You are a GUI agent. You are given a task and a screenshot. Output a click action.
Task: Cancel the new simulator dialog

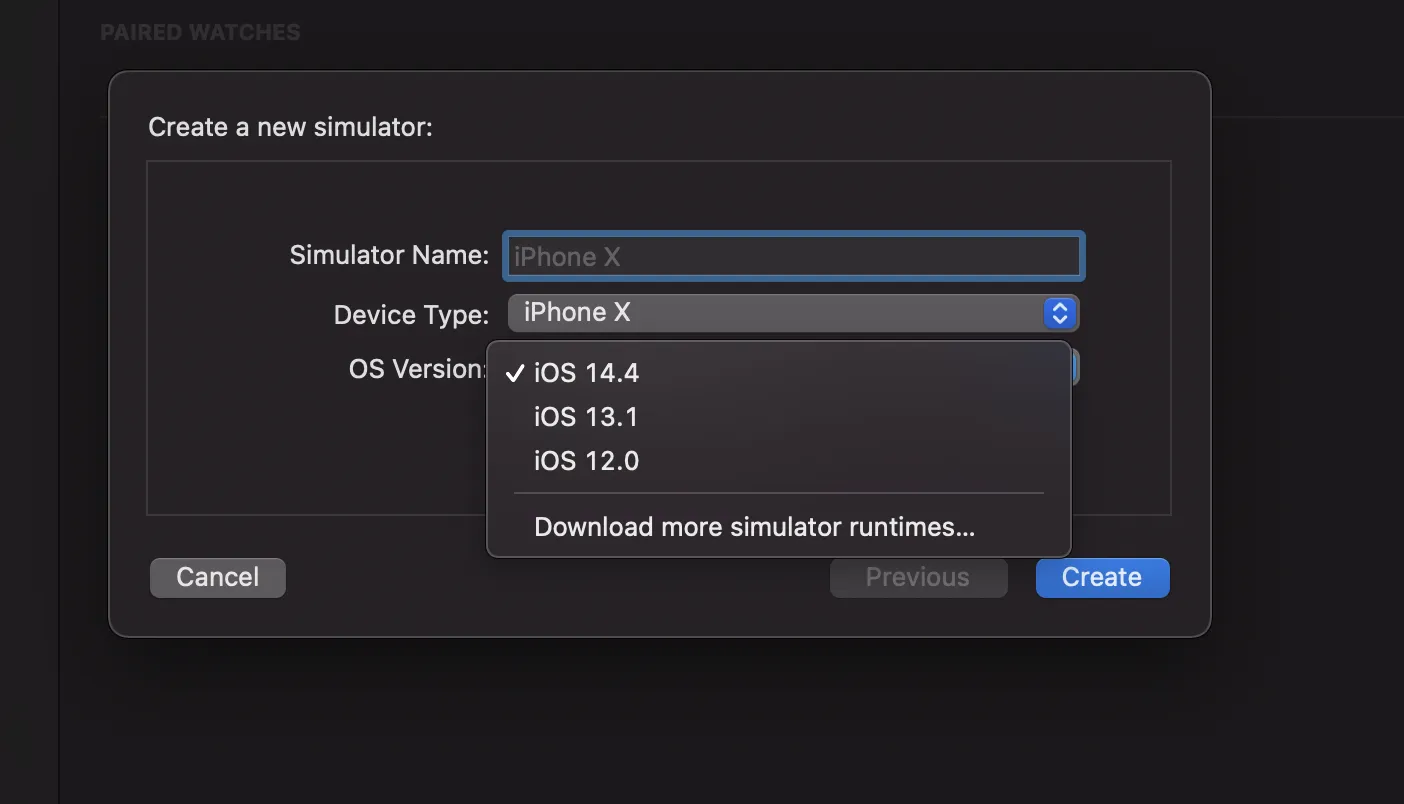pos(218,577)
